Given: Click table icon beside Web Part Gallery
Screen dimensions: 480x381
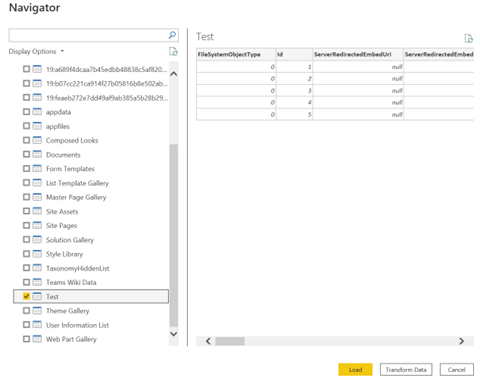Looking at the screenshot, I should pyautogui.click(x=37, y=339).
